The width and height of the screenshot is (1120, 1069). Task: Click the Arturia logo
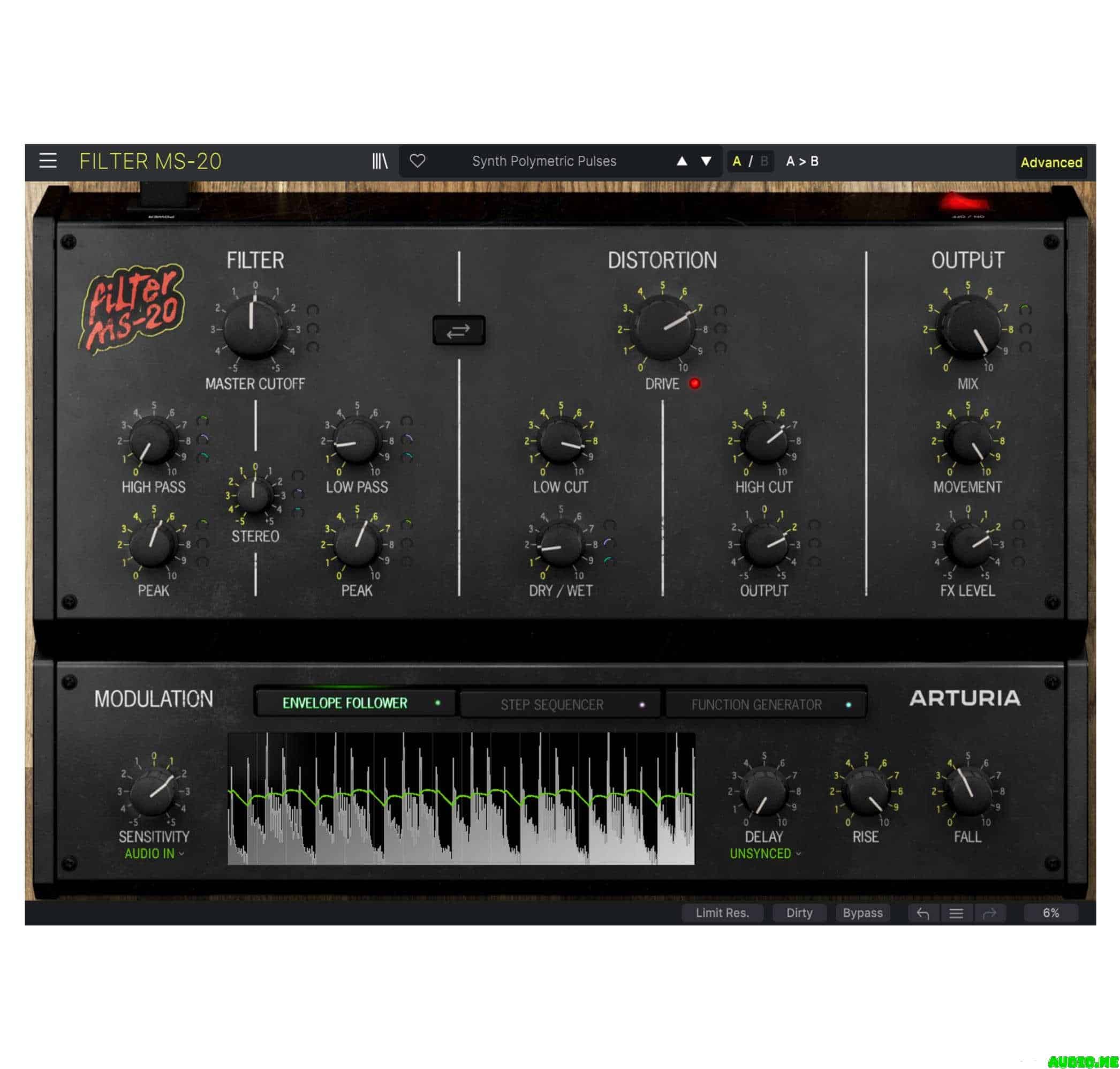pos(965,697)
